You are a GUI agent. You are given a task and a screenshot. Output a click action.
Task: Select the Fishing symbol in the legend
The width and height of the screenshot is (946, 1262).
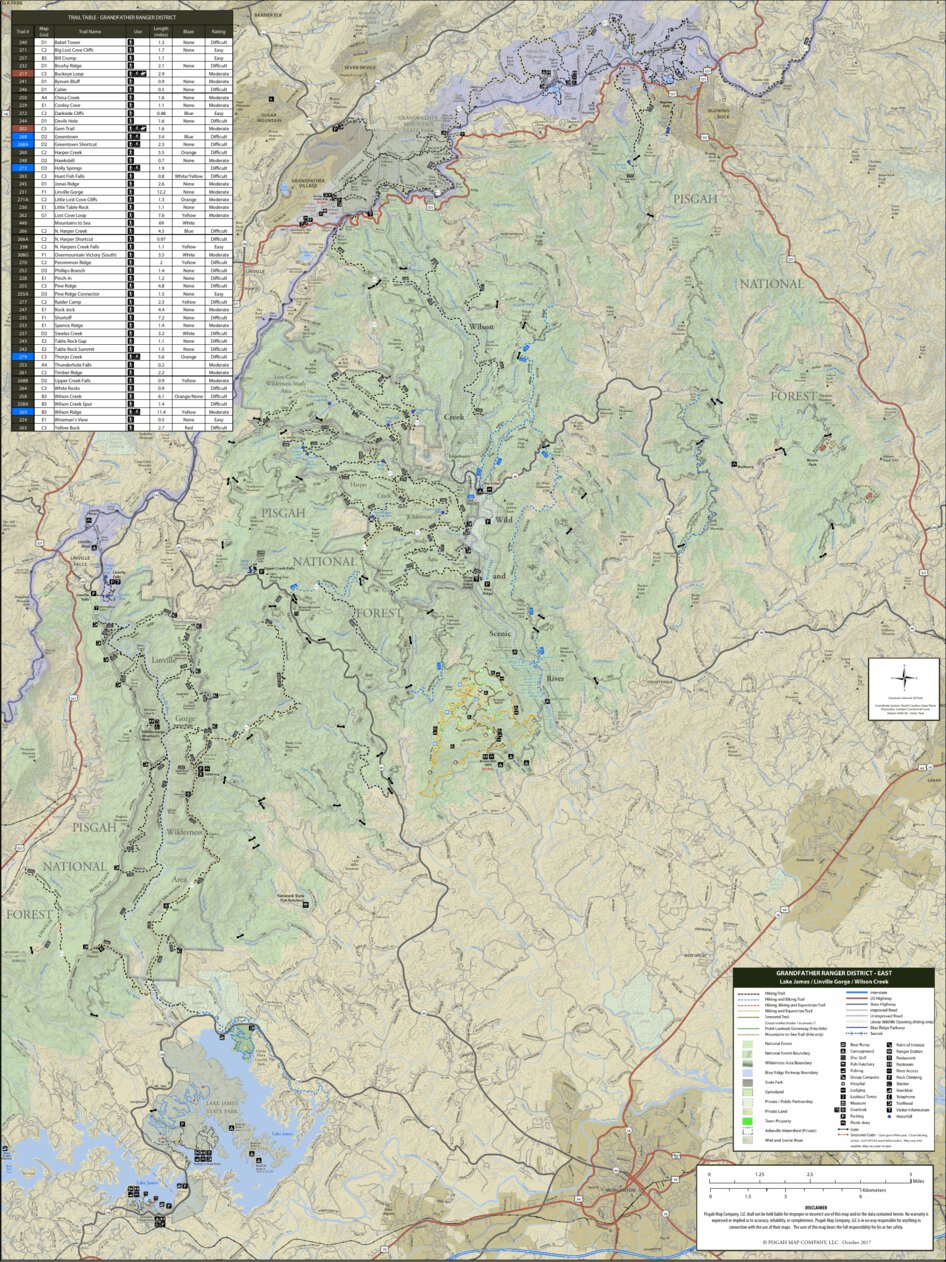[x=843, y=1070]
